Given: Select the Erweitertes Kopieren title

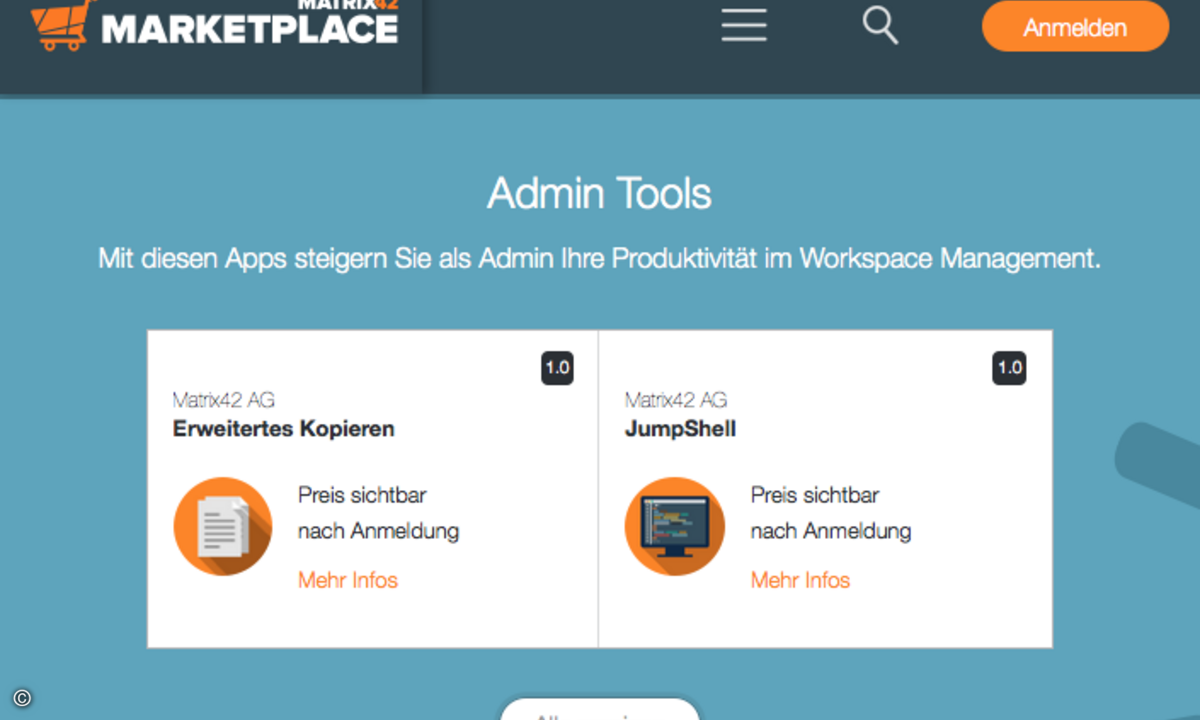Looking at the screenshot, I should coord(283,429).
